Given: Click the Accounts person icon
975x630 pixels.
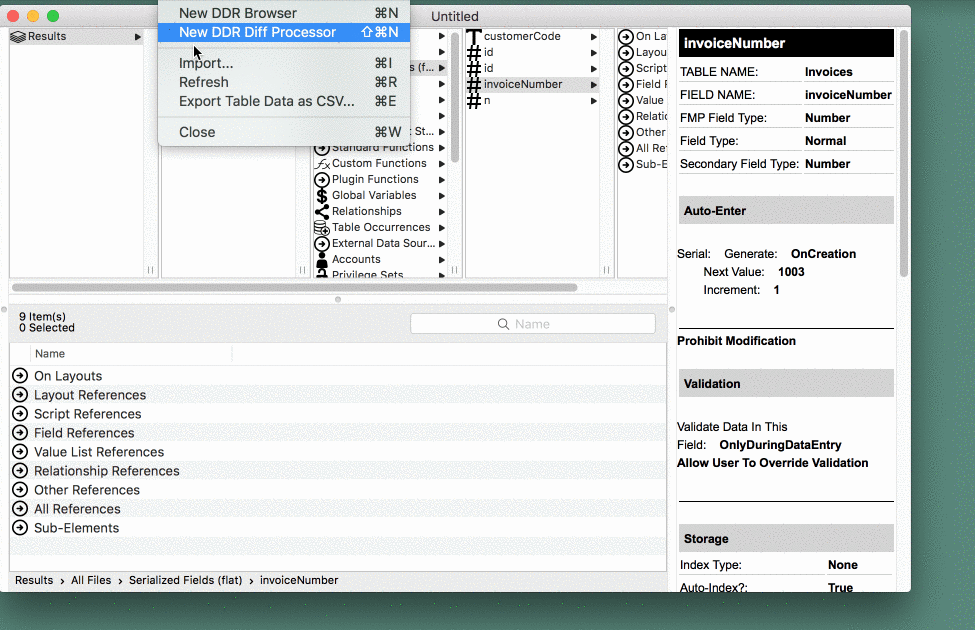Looking at the screenshot, I should [321, 259].
